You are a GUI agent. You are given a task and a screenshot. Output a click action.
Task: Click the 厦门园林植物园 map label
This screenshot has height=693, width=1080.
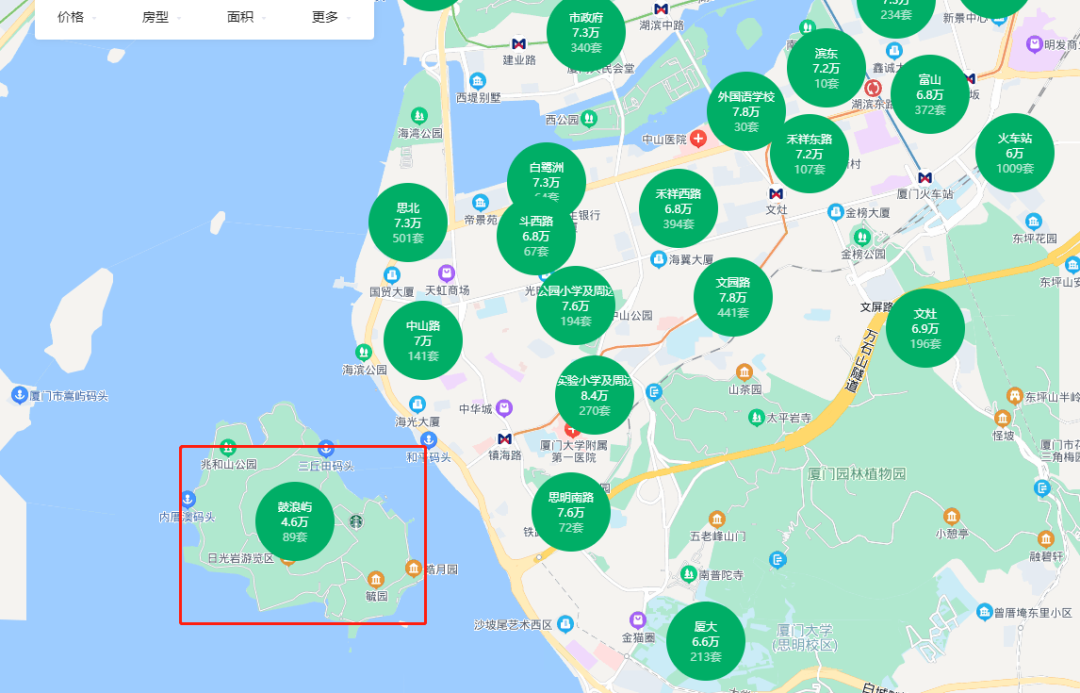(x=856, y=474)
